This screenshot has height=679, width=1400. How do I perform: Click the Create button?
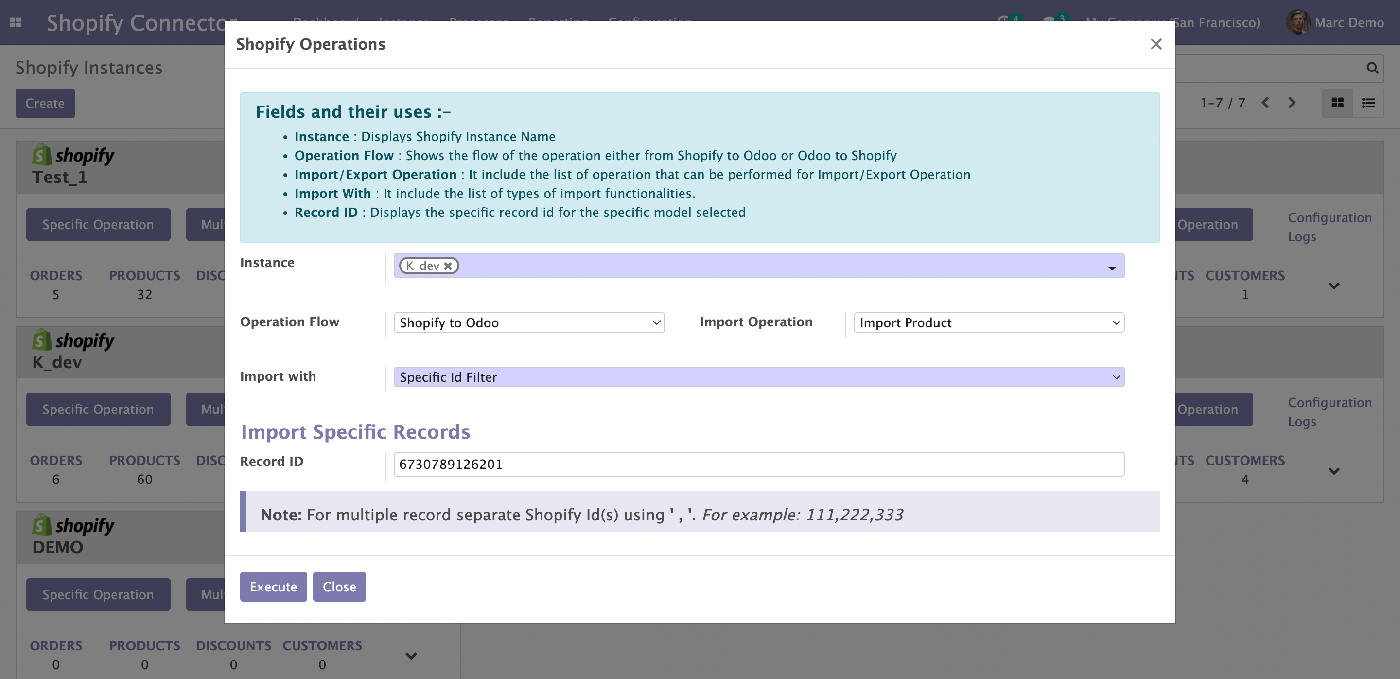[45, 103]
